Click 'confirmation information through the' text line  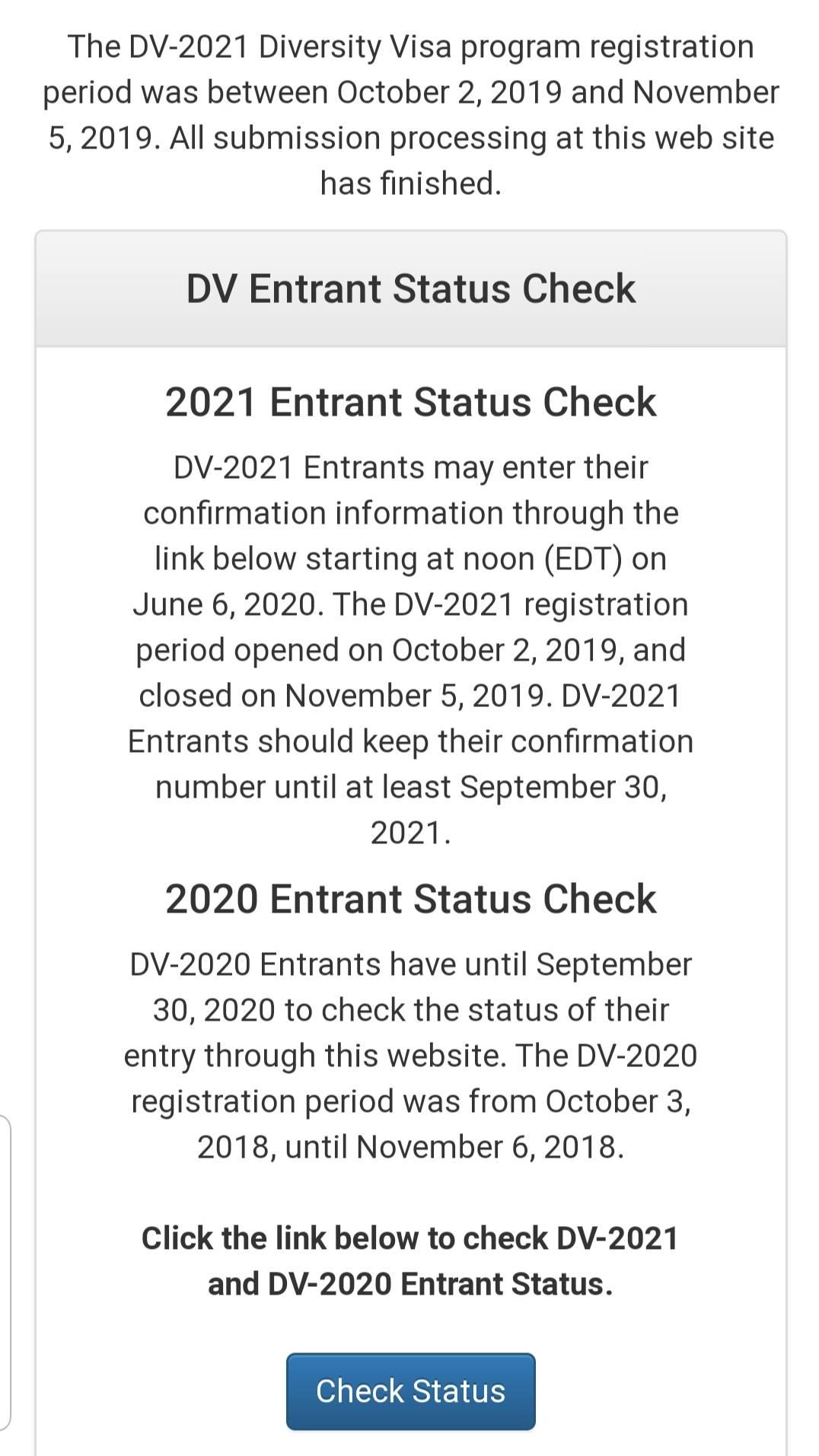(x=410, y=514)
